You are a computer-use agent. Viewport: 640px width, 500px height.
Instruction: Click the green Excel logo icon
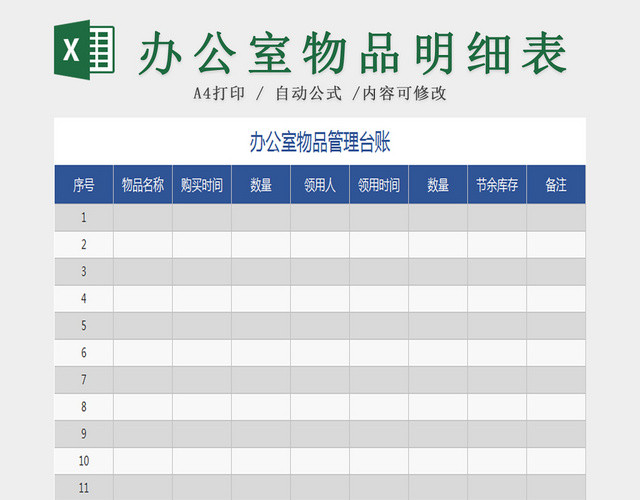84,50
